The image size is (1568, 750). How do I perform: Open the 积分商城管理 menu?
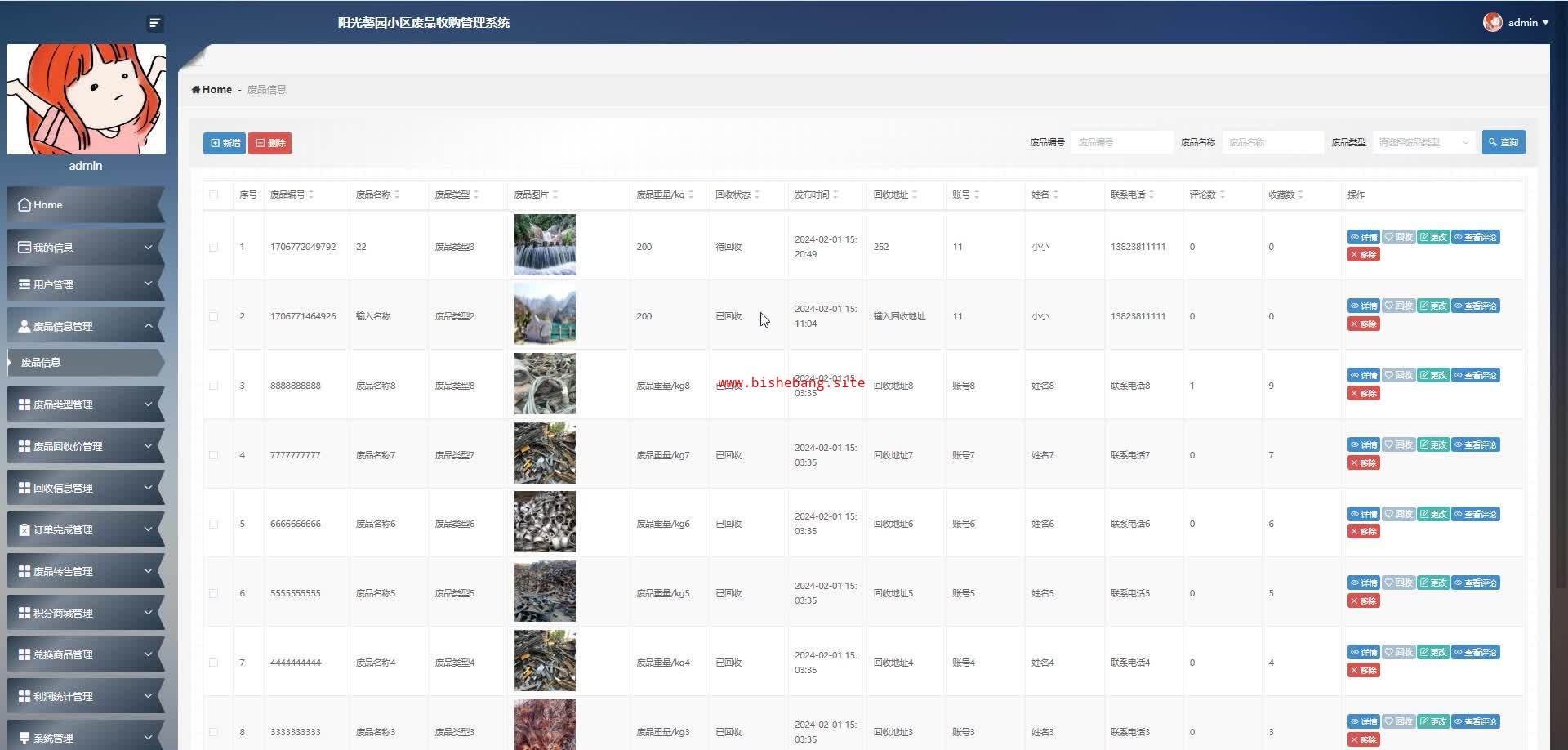(x=85, y=613)
